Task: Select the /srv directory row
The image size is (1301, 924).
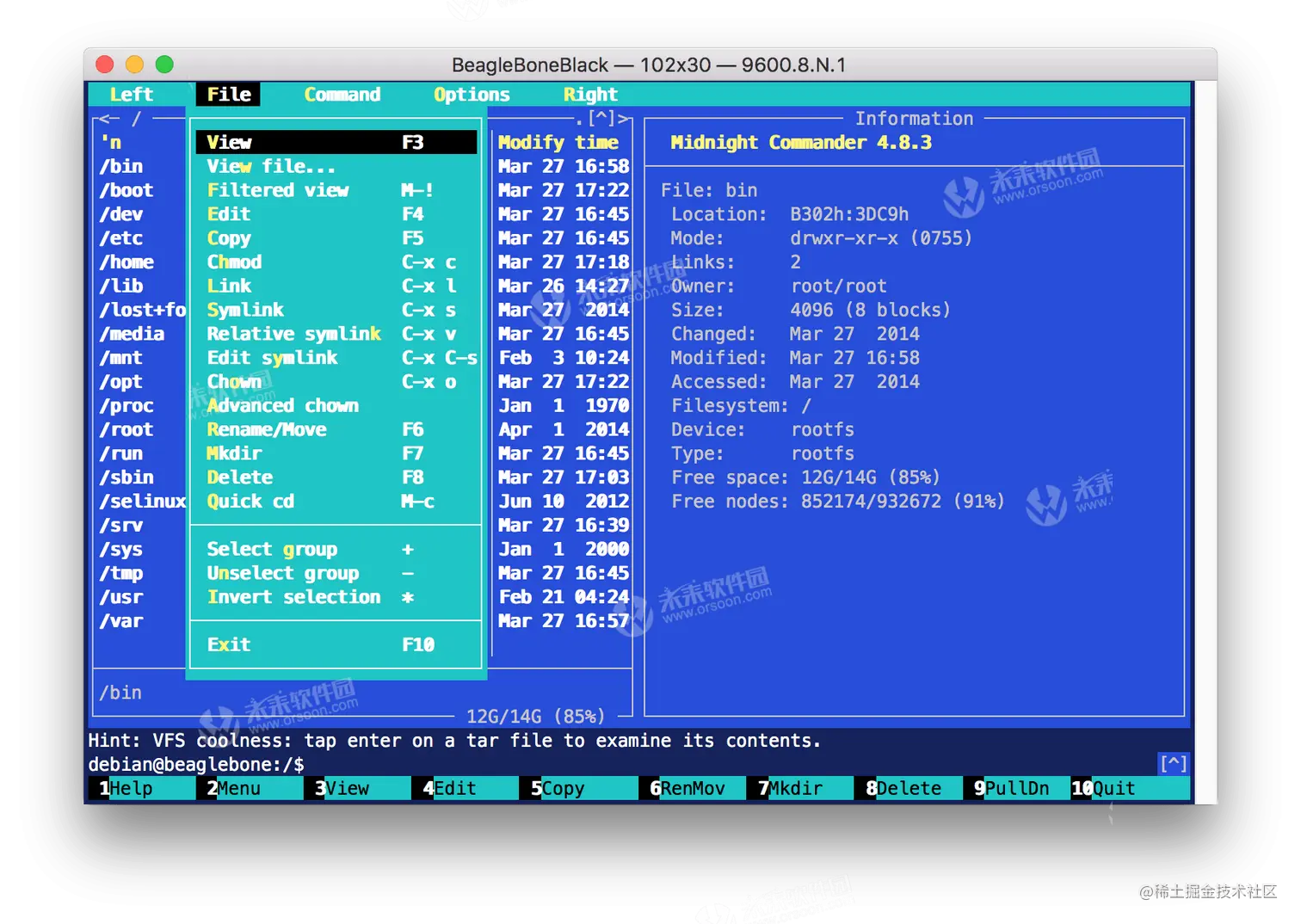Action: click(x=121, y=525)
